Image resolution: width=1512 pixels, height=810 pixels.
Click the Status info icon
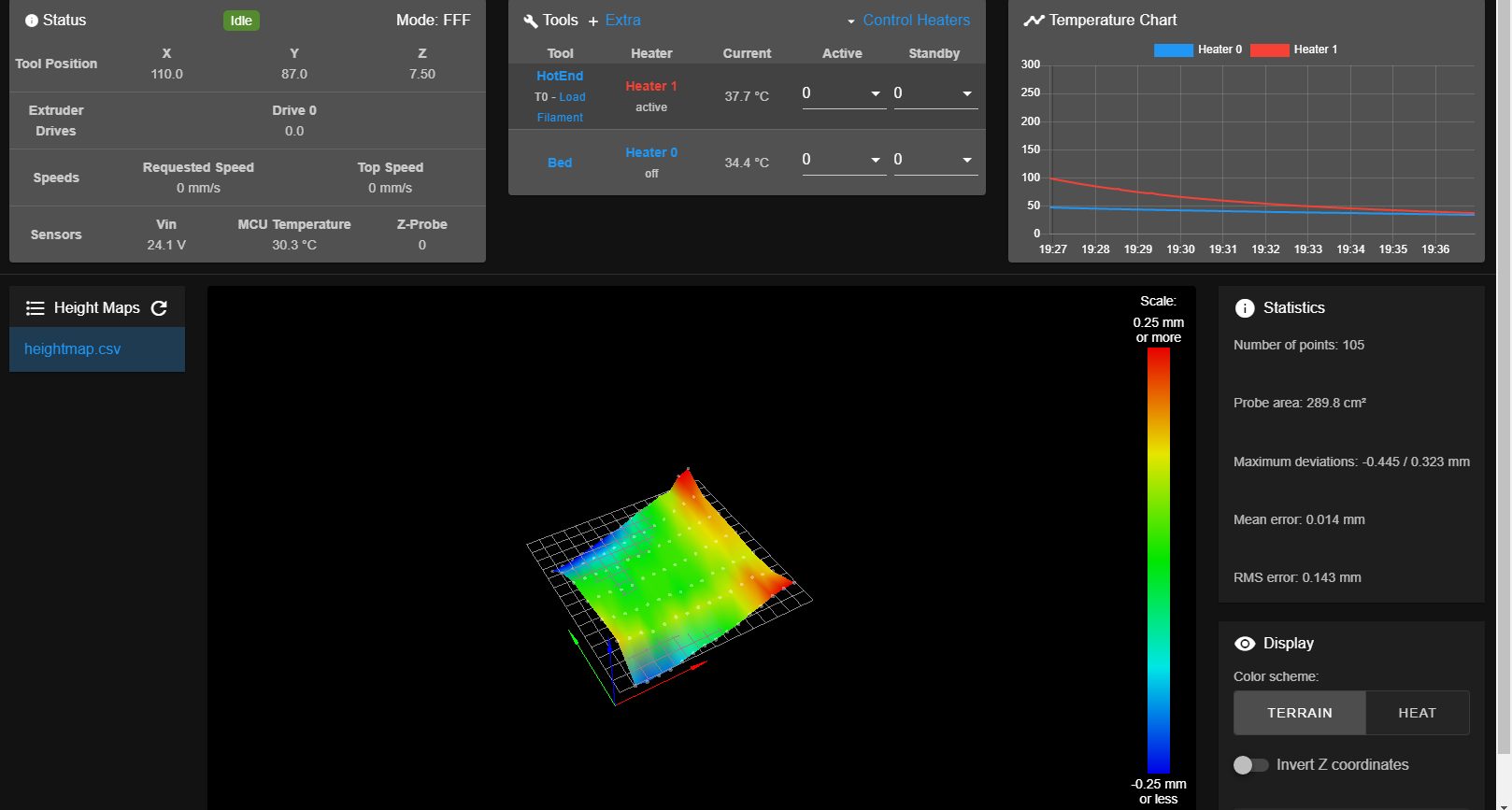click(32, 21)
